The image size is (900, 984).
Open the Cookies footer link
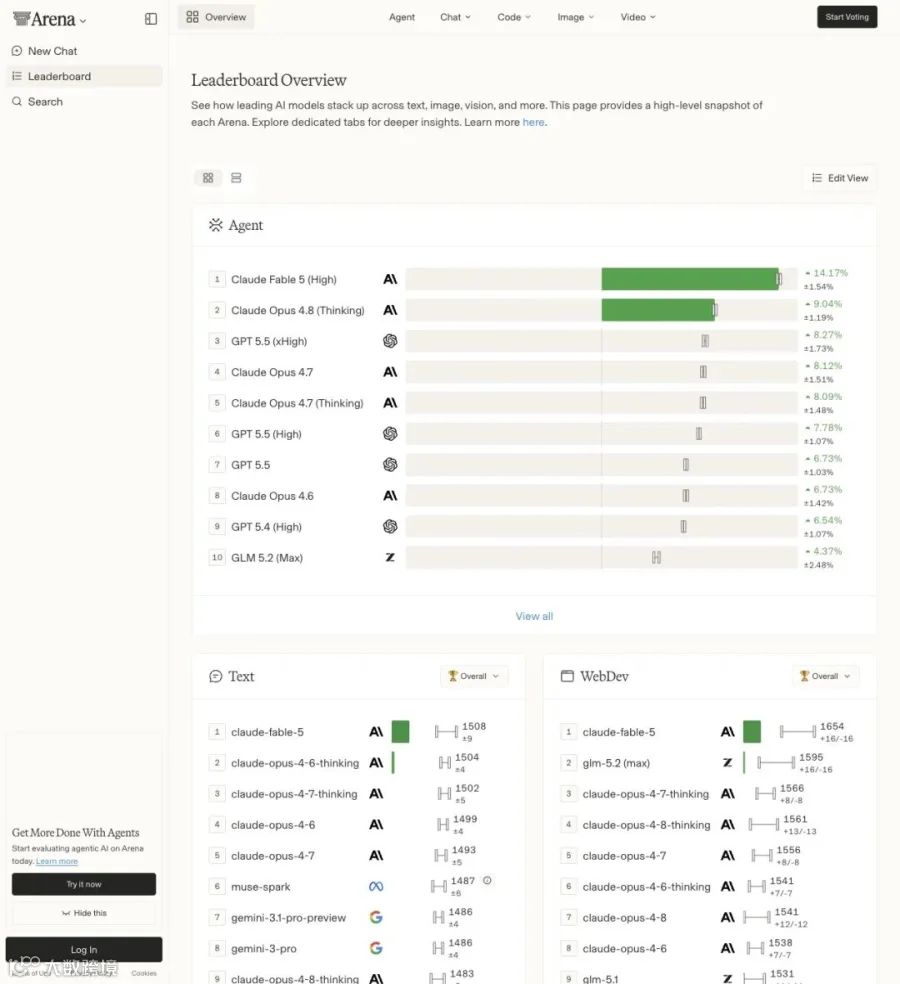point(144,973)
